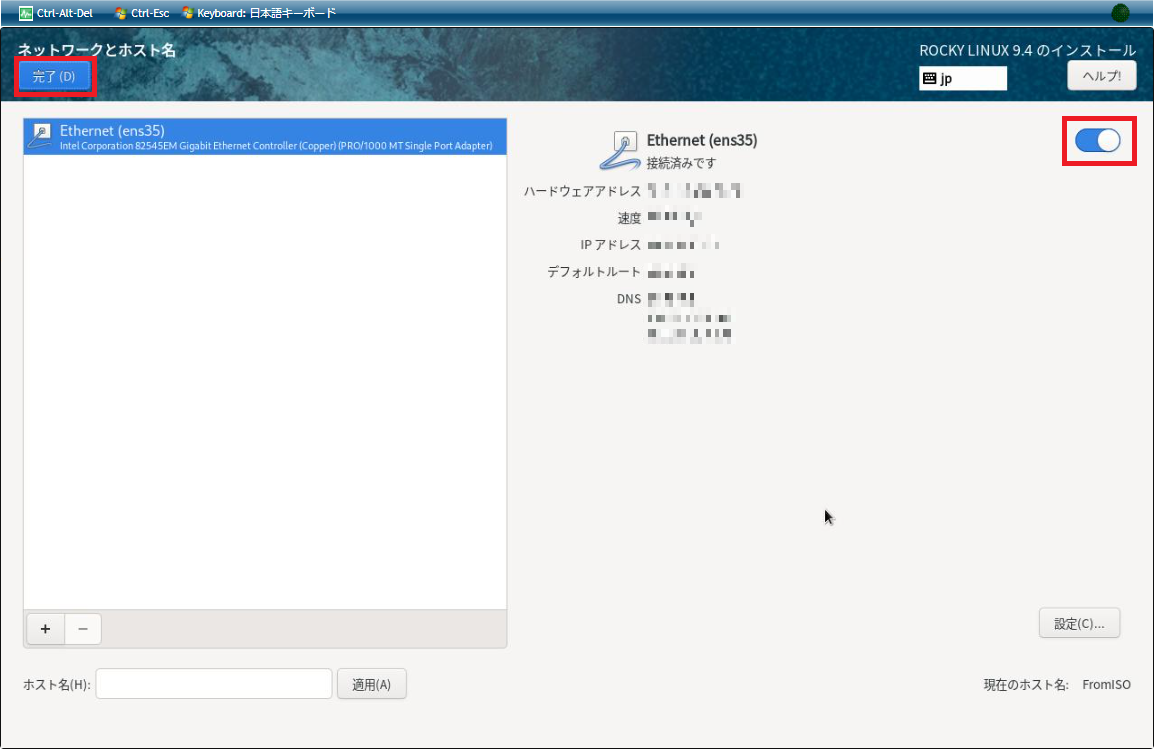
Task: Select Ethernet (ens35) in the device list
Action: tap(264, 137)
